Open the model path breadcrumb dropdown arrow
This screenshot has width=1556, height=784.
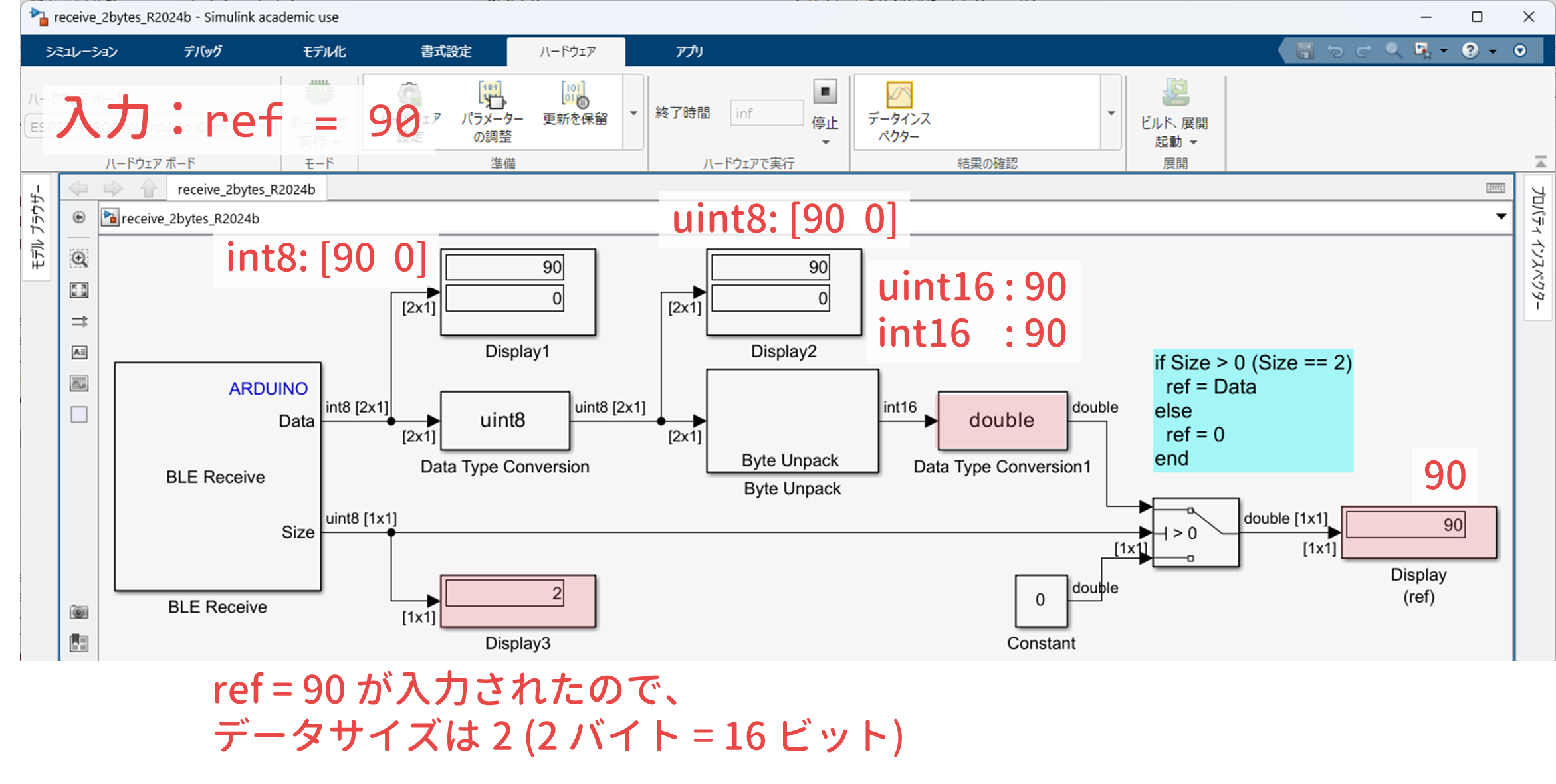pyautogui.click(x=1501, y=217)
